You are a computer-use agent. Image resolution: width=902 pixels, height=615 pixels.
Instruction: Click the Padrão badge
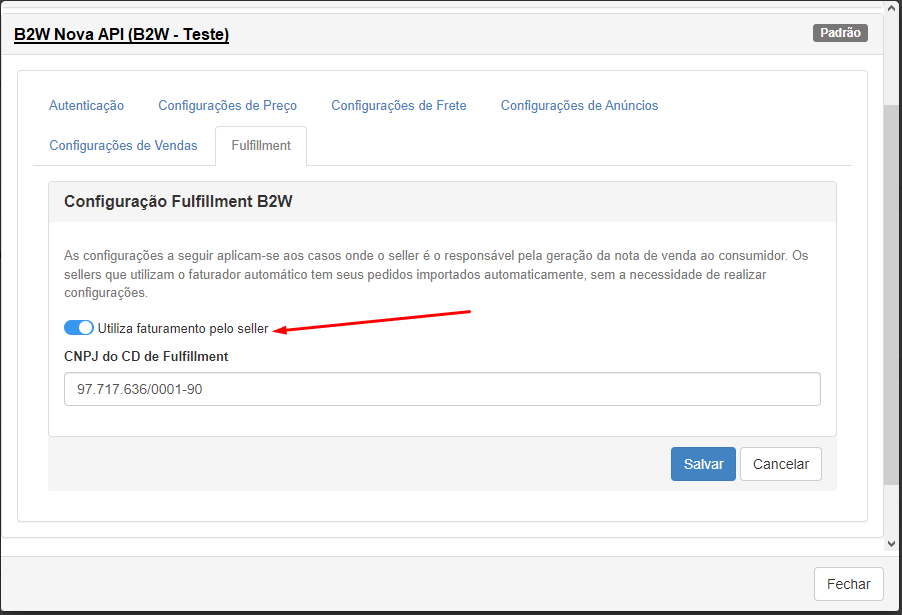840,33
